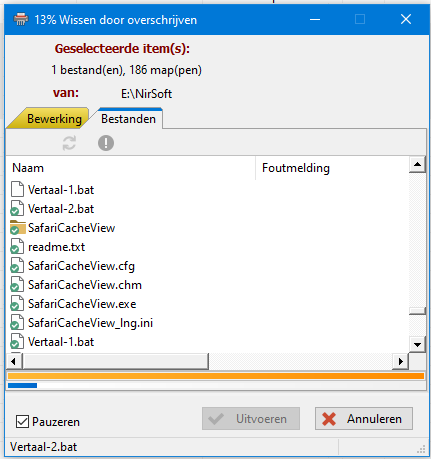Sort list by Naam column header
This screenshot has height=459, width=431.
[131, 168]
